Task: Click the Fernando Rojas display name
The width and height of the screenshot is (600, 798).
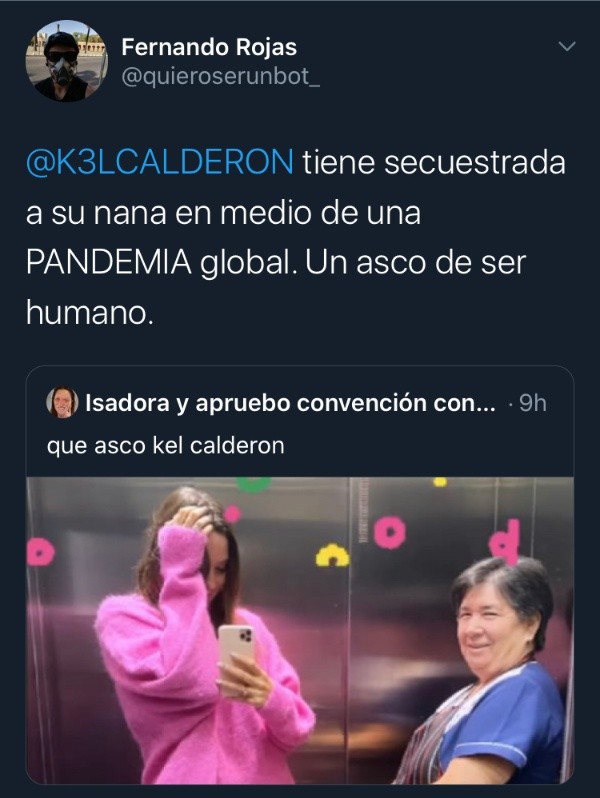Action: (x=209, y=47)
